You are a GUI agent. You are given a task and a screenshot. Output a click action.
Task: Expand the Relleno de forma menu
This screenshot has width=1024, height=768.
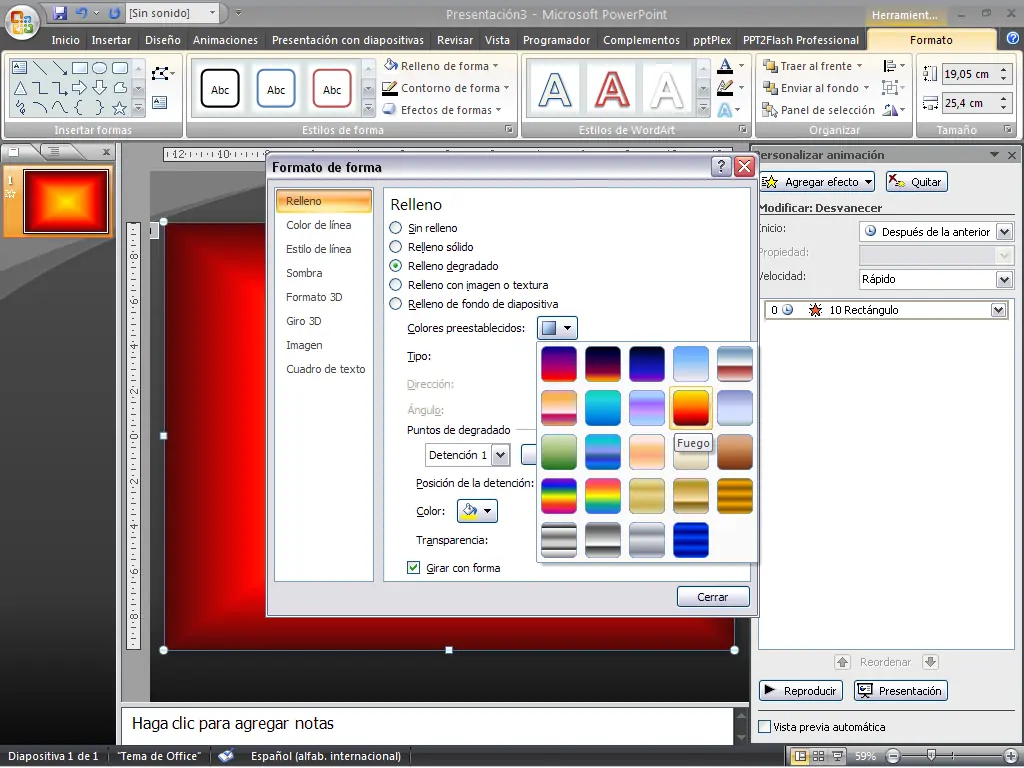click(x=441, y=66)
